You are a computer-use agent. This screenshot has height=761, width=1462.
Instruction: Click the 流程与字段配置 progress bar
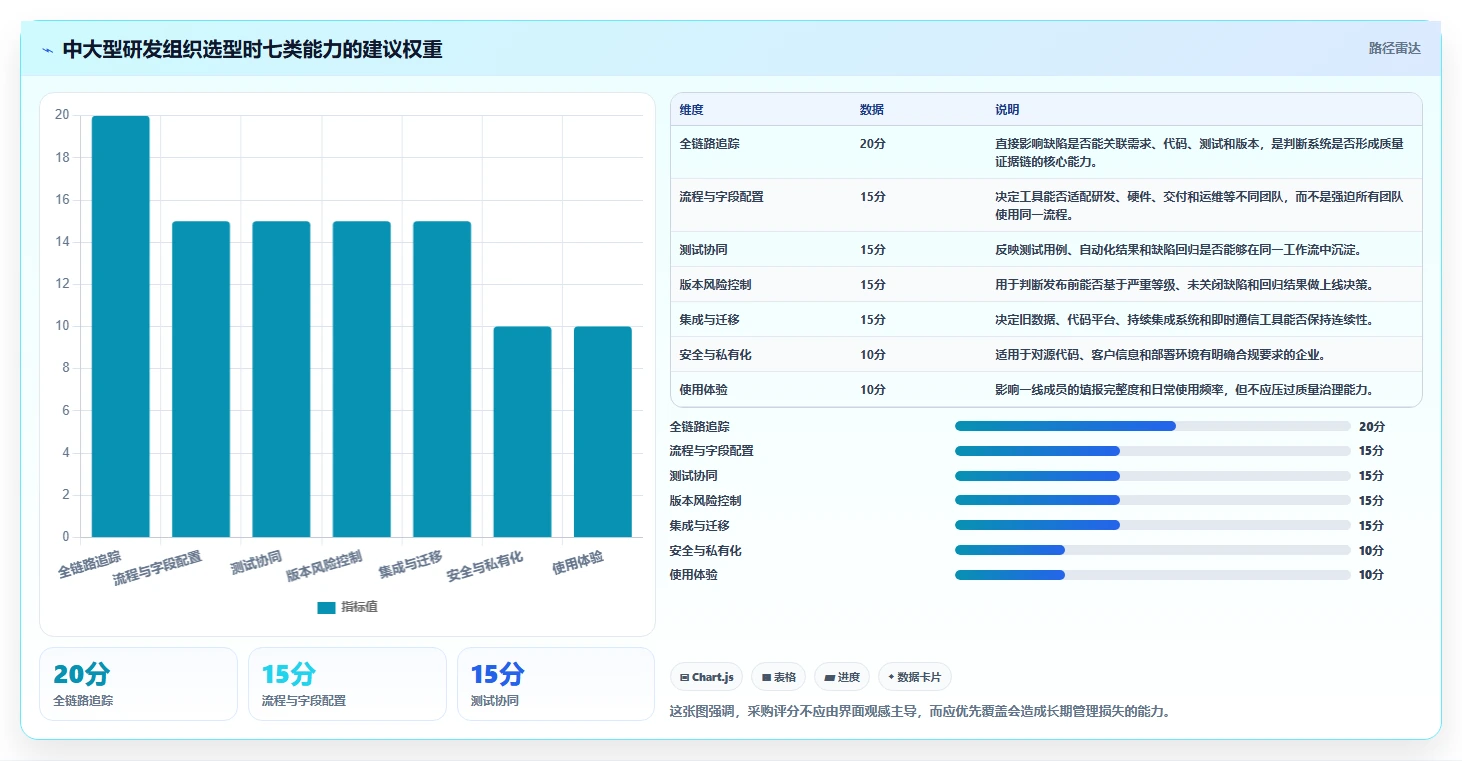pyautogui.click(x=1152, y=451)
